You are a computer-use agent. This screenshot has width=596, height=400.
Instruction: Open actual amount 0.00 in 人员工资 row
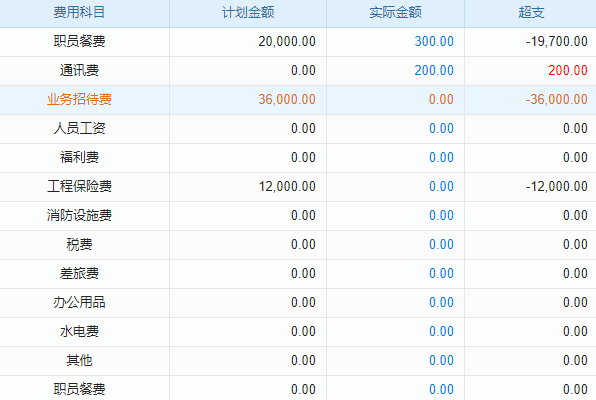441,128
